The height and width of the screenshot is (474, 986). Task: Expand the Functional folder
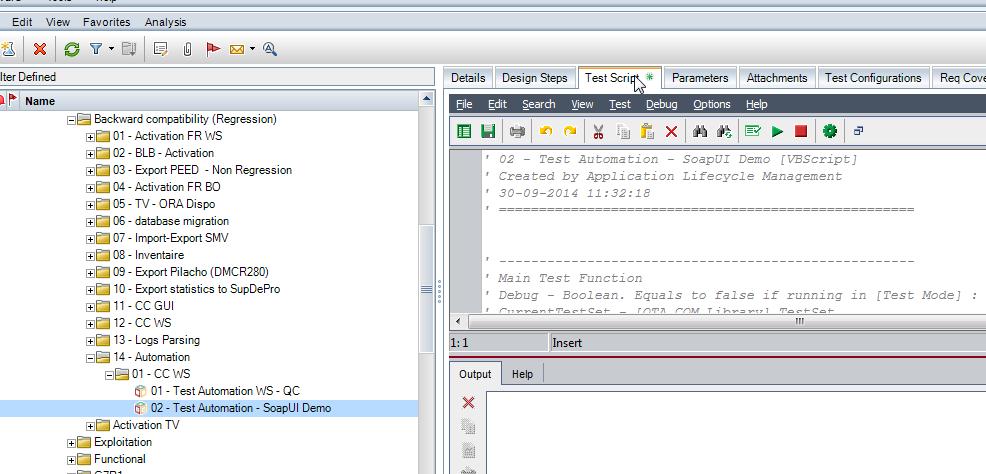[71, 460]
